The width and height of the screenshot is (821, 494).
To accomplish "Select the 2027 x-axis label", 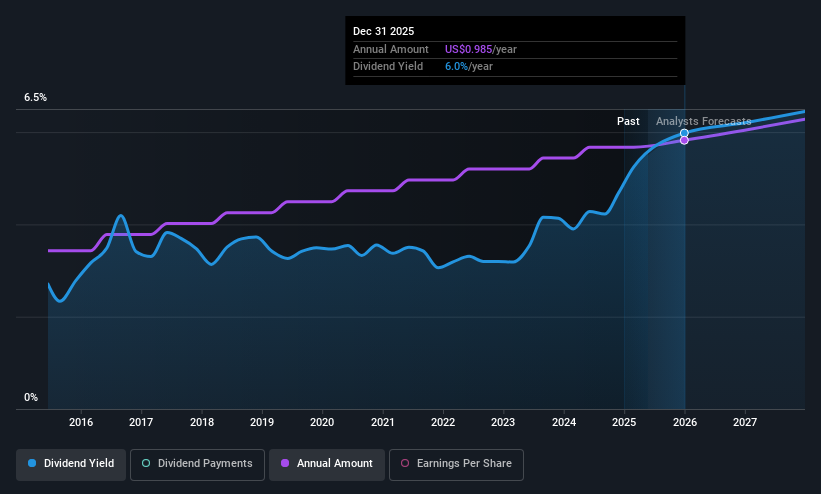I will [x=745, y=422].
